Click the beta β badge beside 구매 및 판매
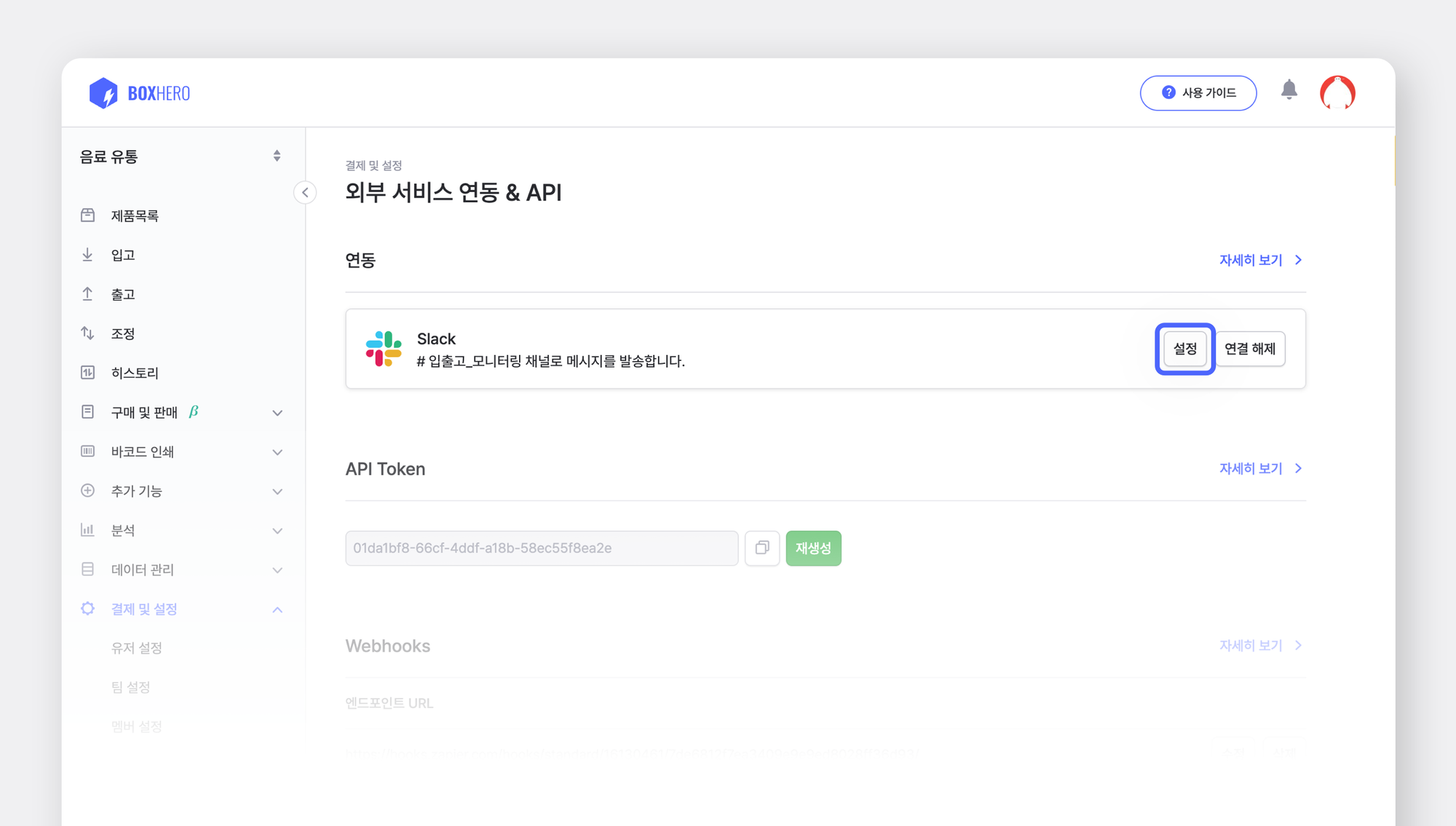1456x826 pixels. click(x=194, y=412)
